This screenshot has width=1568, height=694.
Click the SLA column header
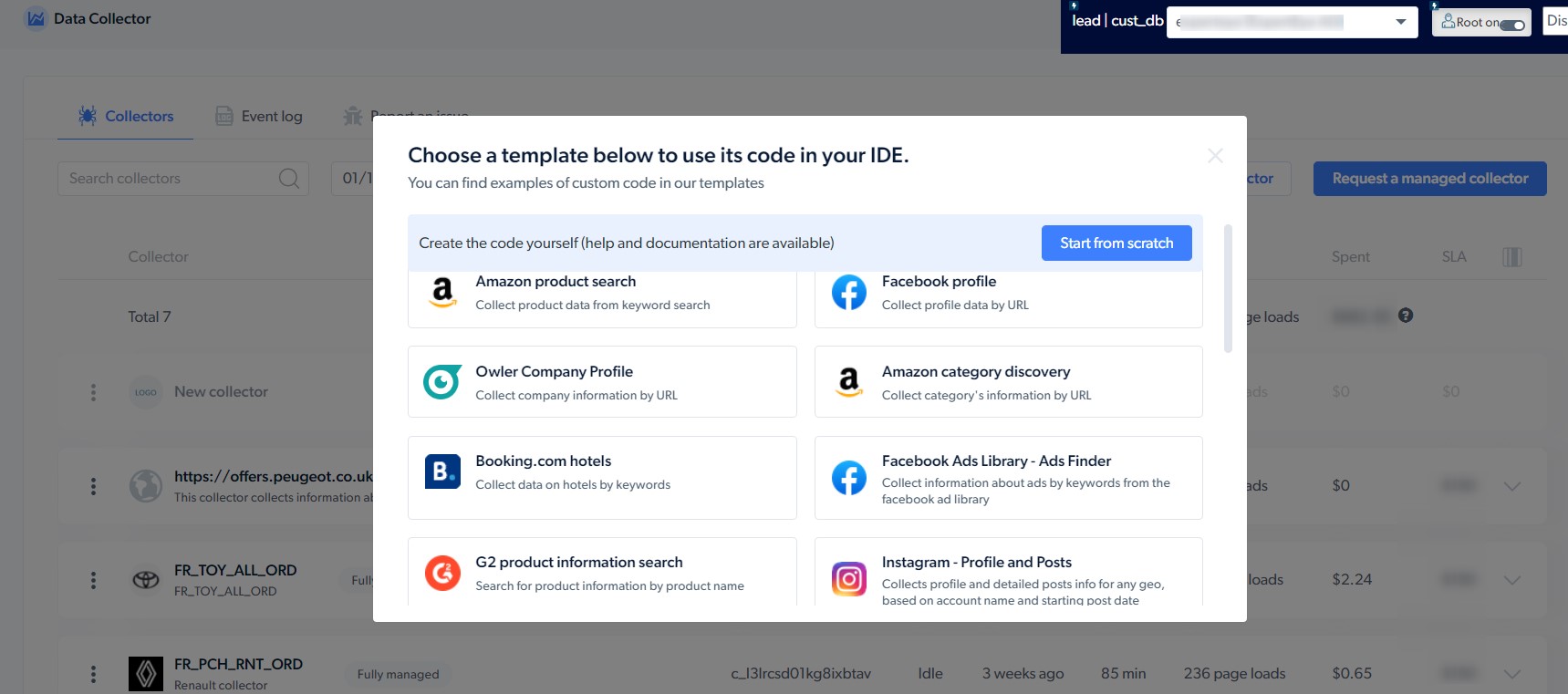[1454, 257]
